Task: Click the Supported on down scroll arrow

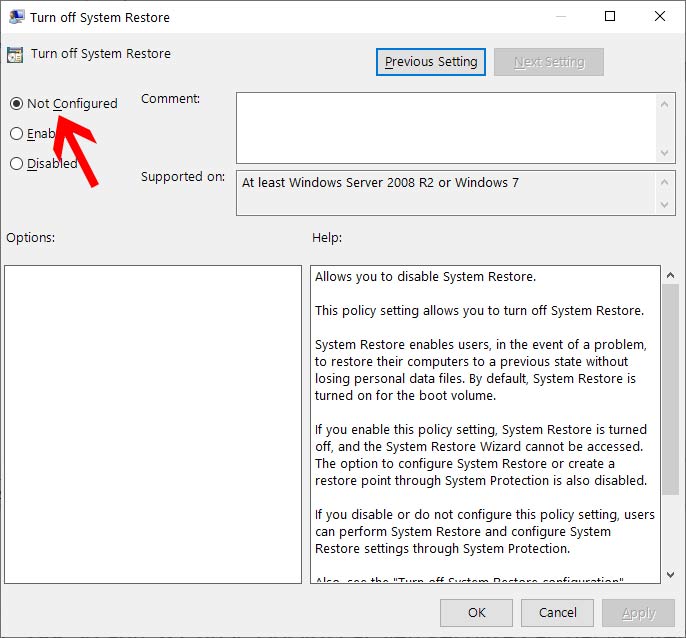Action: 664,204
